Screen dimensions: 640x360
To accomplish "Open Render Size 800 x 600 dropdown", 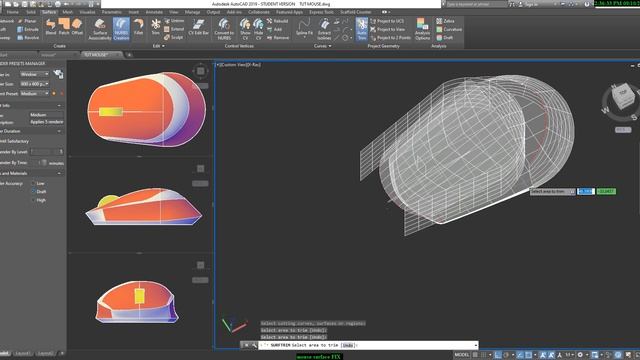I will click(x=35, y=84).
